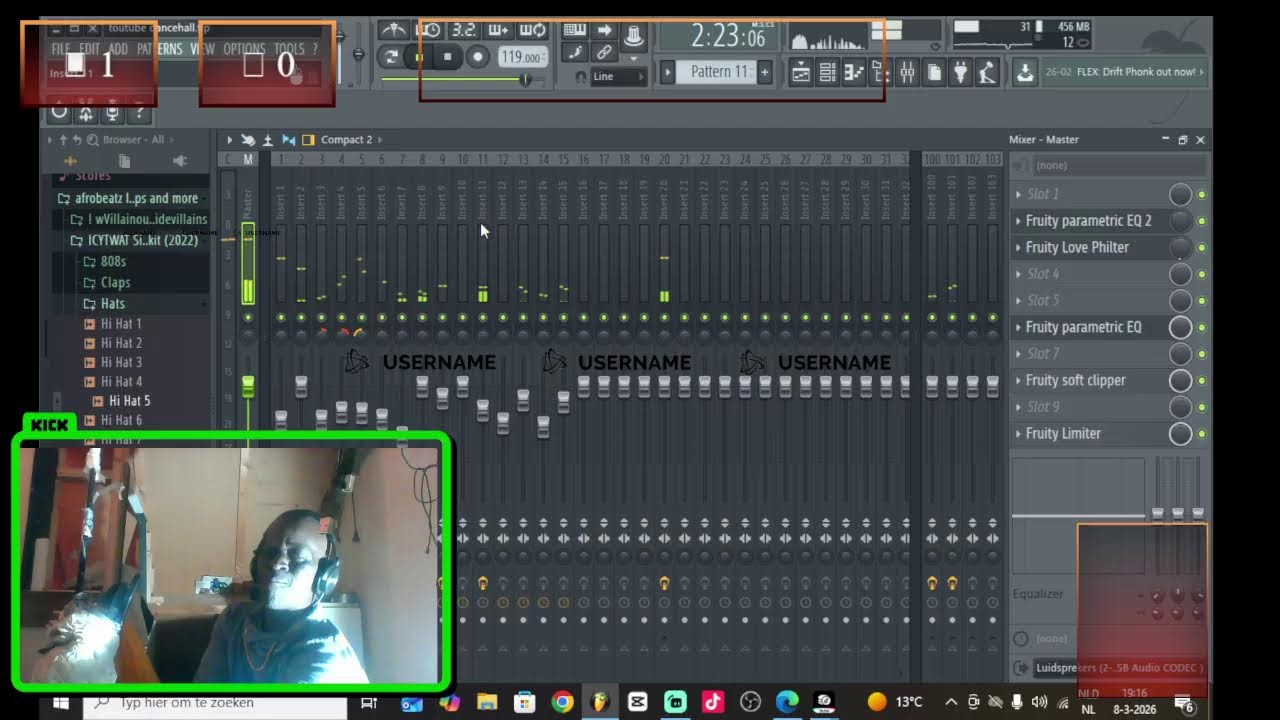Switch pattern/song mode button

pos(391,57)
